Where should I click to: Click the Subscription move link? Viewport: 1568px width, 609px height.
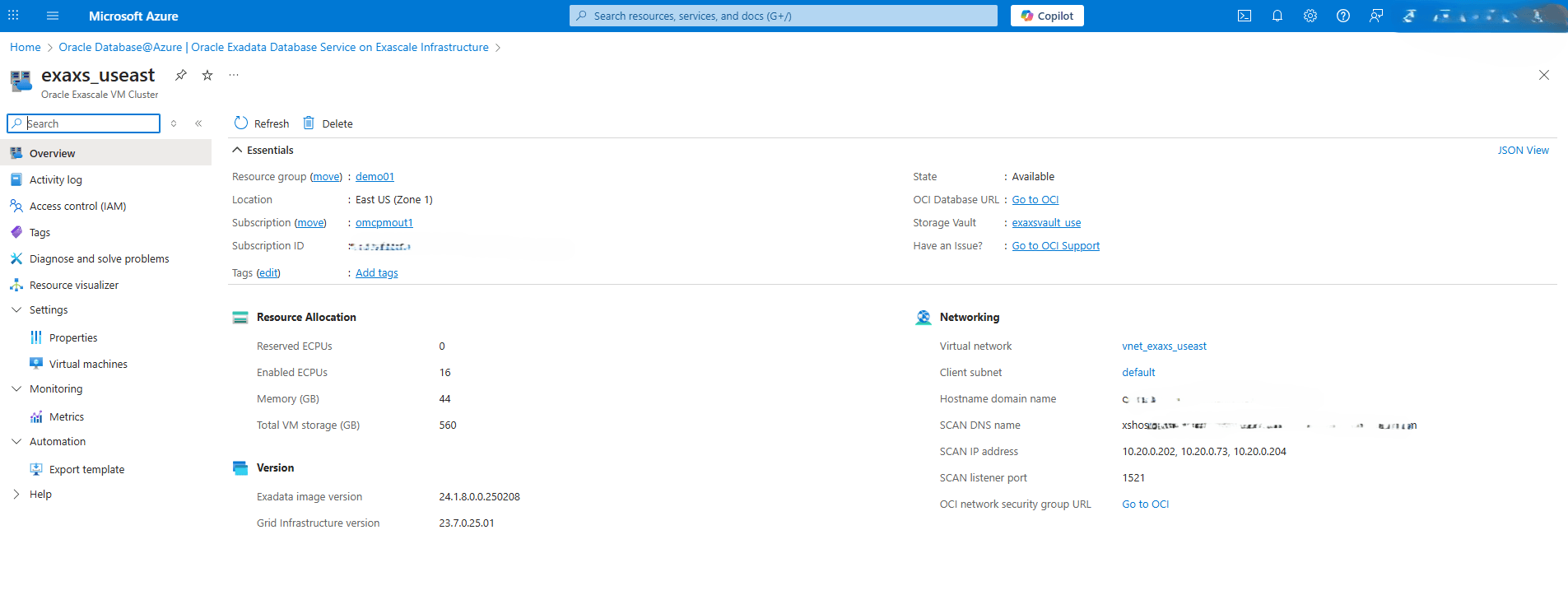pyautogui.click(x=310, y=222)
